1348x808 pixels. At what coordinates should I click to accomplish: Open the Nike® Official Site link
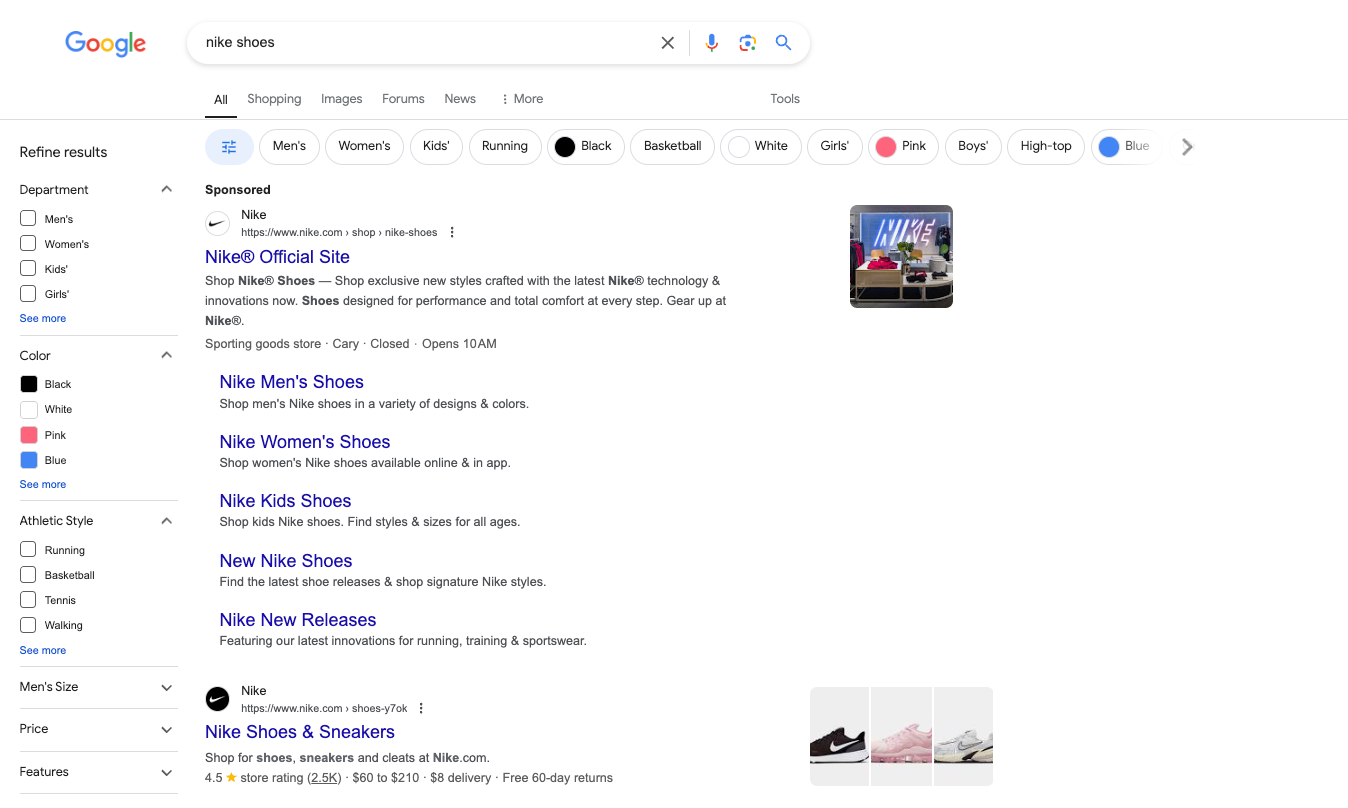click(x=277, y=256)
